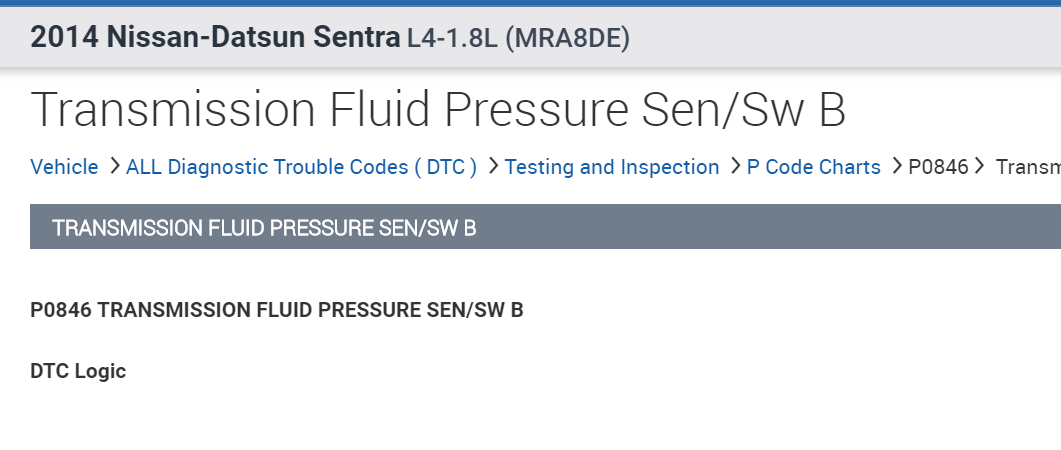Image resolution: width=1061 pixels, height=450 pixels.
Task: Open the Vehicle breadcrumb link
Action: point(64,167)
